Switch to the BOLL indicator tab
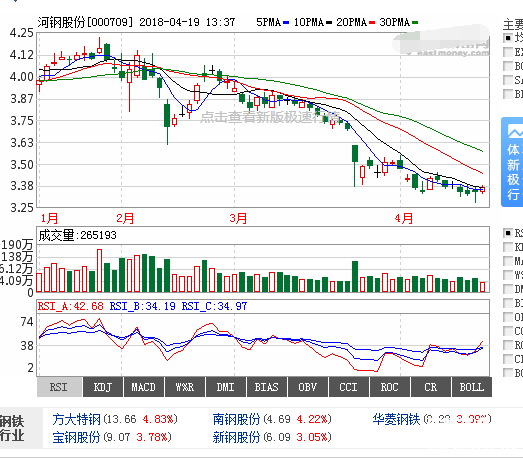The height and width of the screenshot is (459, 523). click(x=472, y=387)
